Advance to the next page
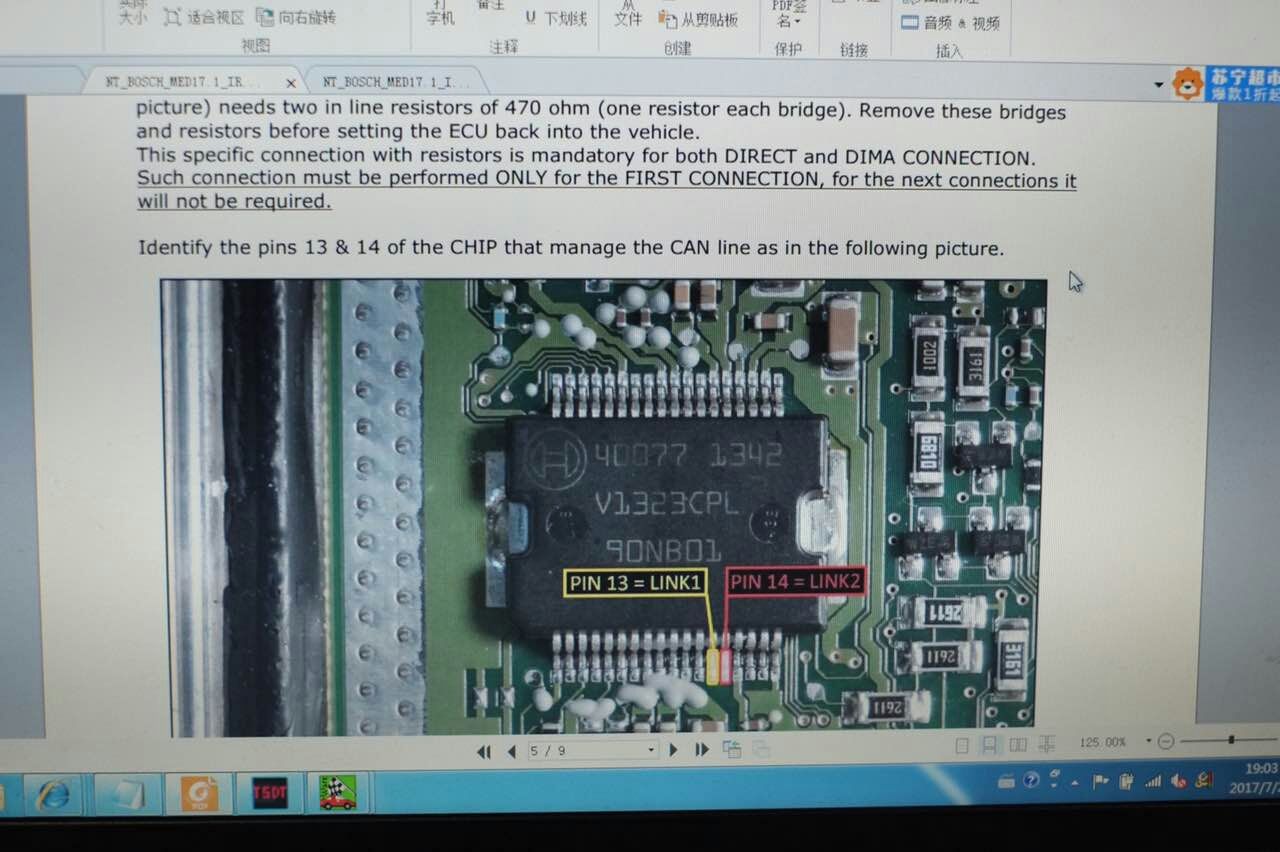The image size is (1280, 852). [673, 749]
